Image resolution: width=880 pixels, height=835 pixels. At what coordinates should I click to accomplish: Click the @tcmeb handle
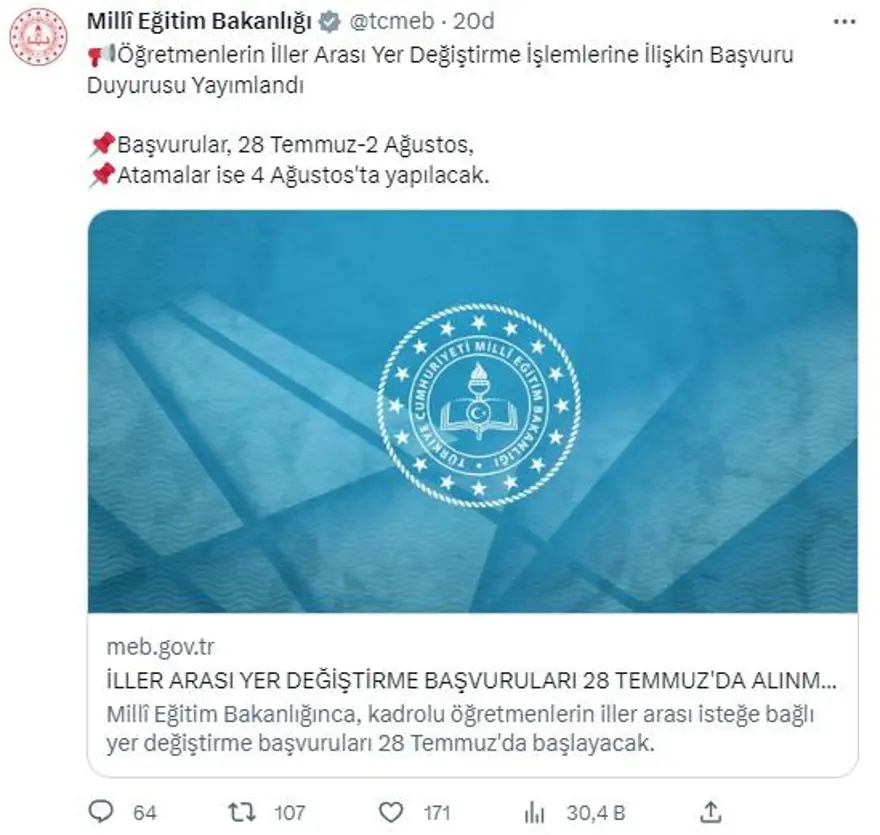tap(392, 21)
